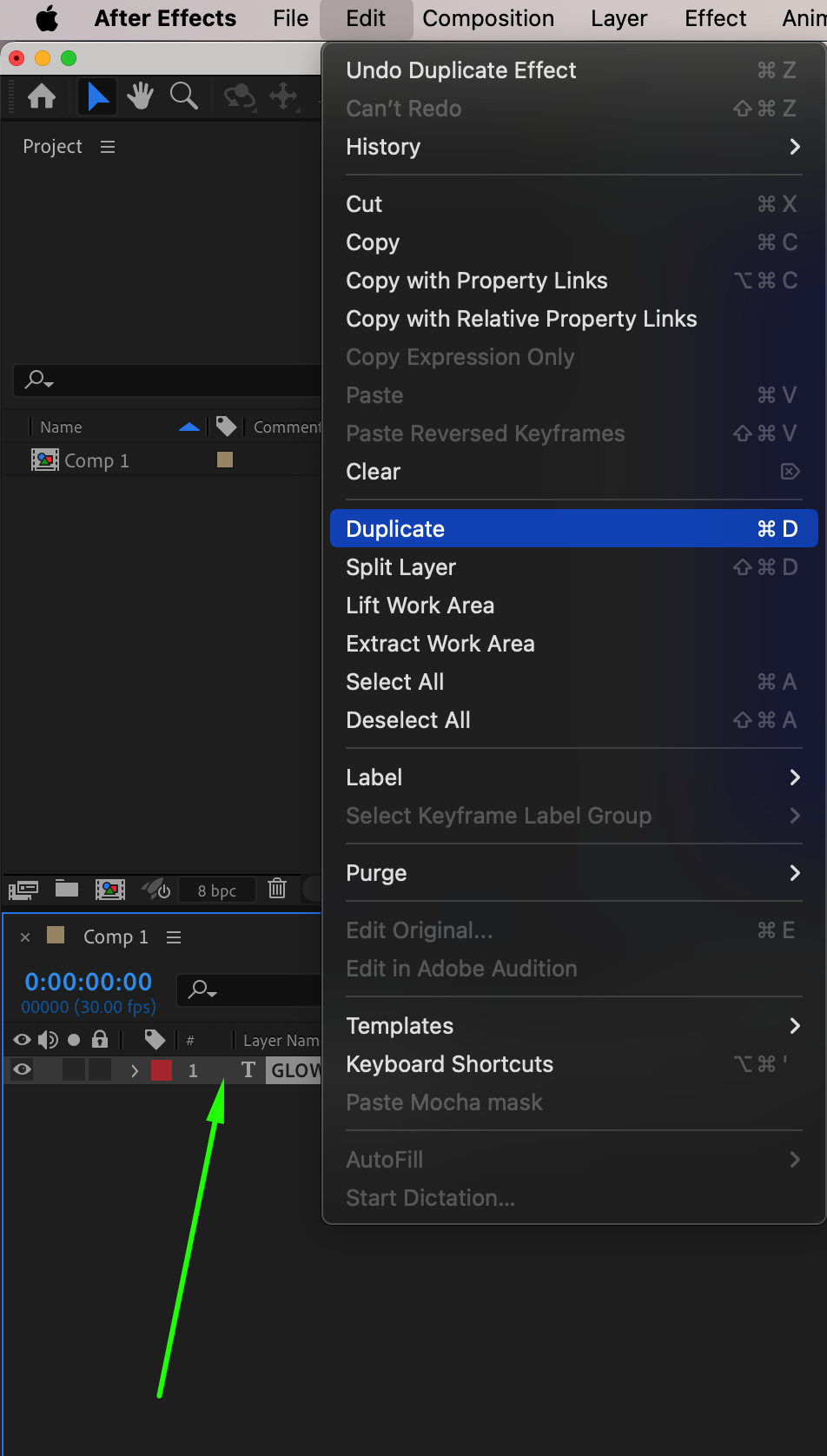Click the Comp 1 composition icon in Project

(45, 460)
